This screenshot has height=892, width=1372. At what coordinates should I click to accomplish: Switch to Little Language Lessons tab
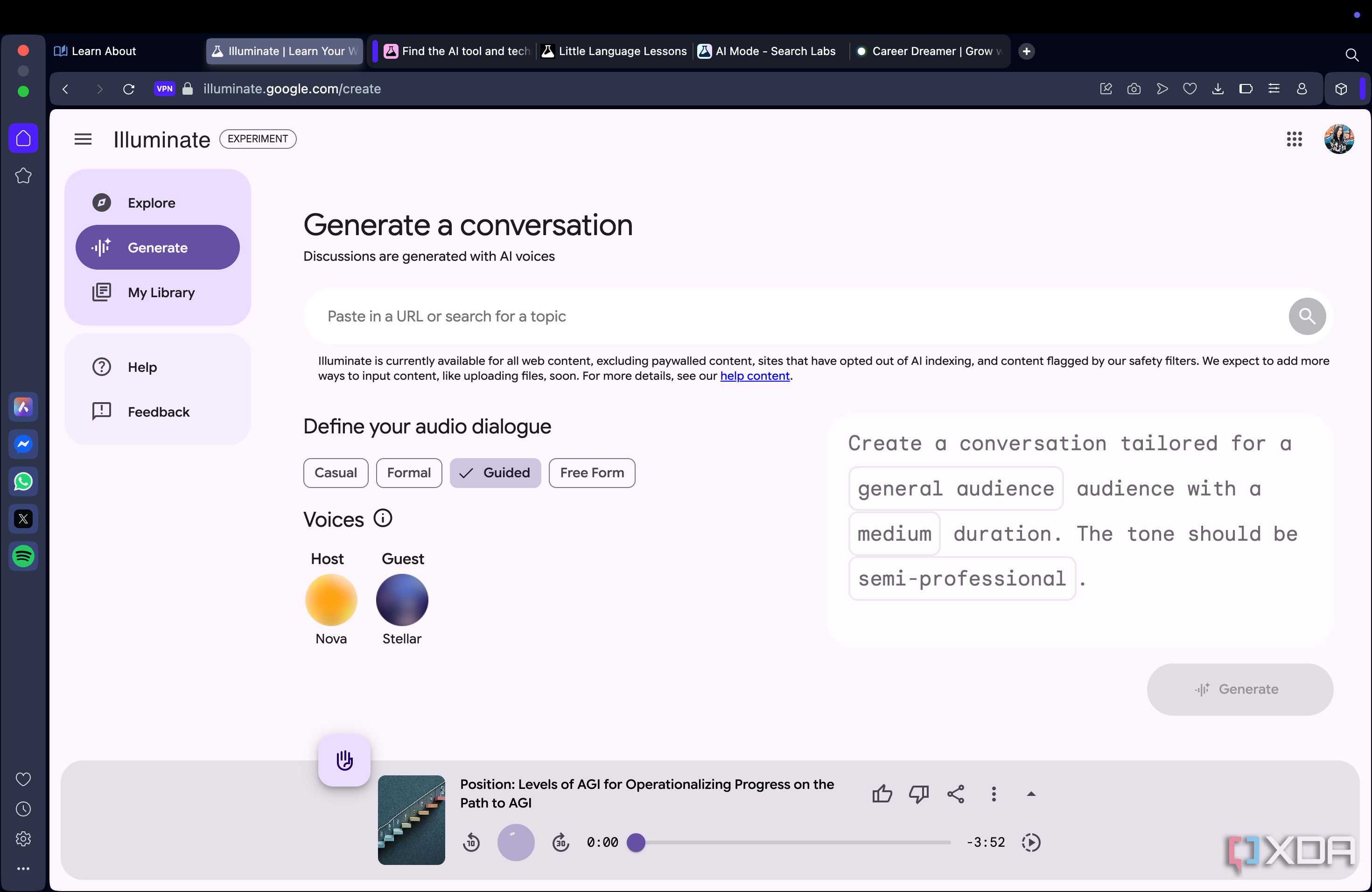(615, 51)
